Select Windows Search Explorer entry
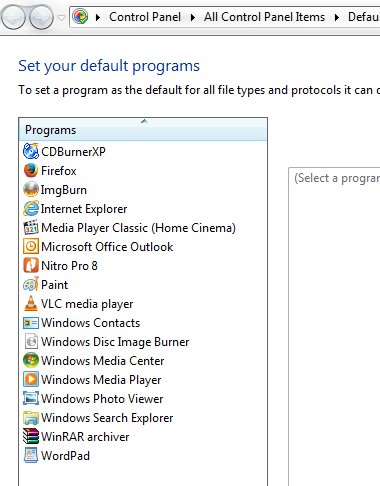 (107, 418)
